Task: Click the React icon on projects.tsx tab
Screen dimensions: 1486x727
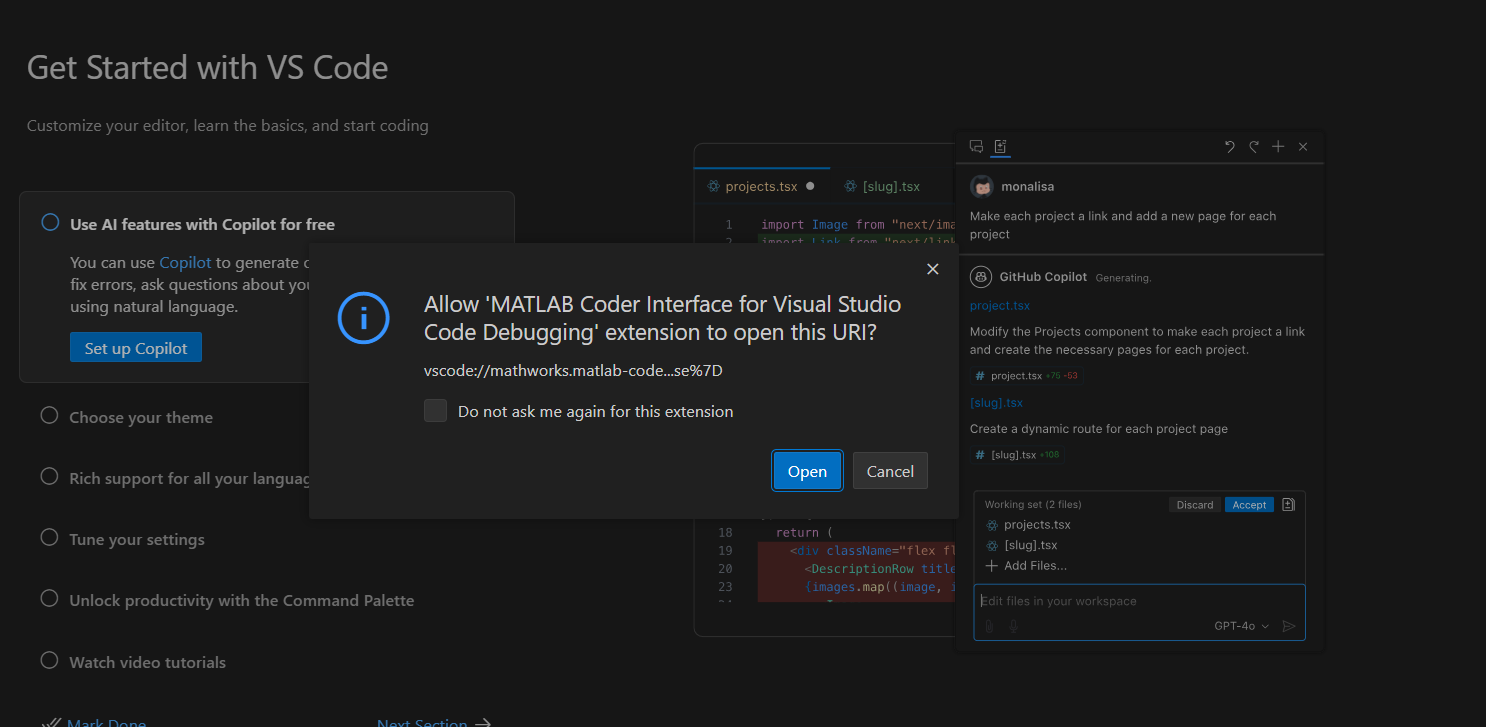Action: [x=713, y=186]
